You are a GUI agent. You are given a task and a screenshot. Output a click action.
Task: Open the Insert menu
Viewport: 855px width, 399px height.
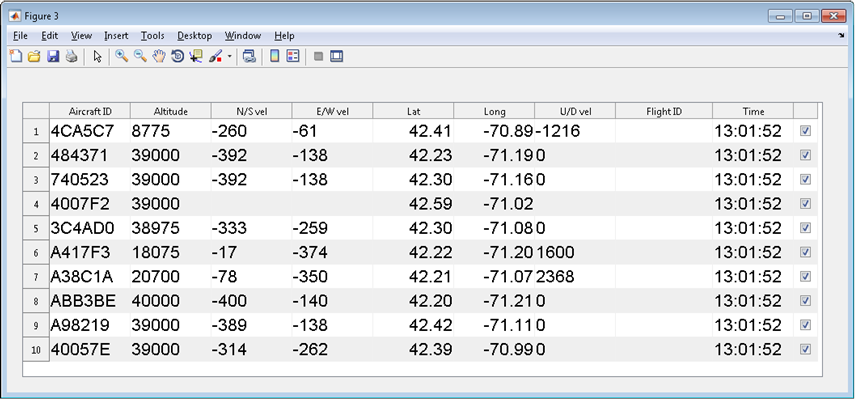[x=116, y=36]
